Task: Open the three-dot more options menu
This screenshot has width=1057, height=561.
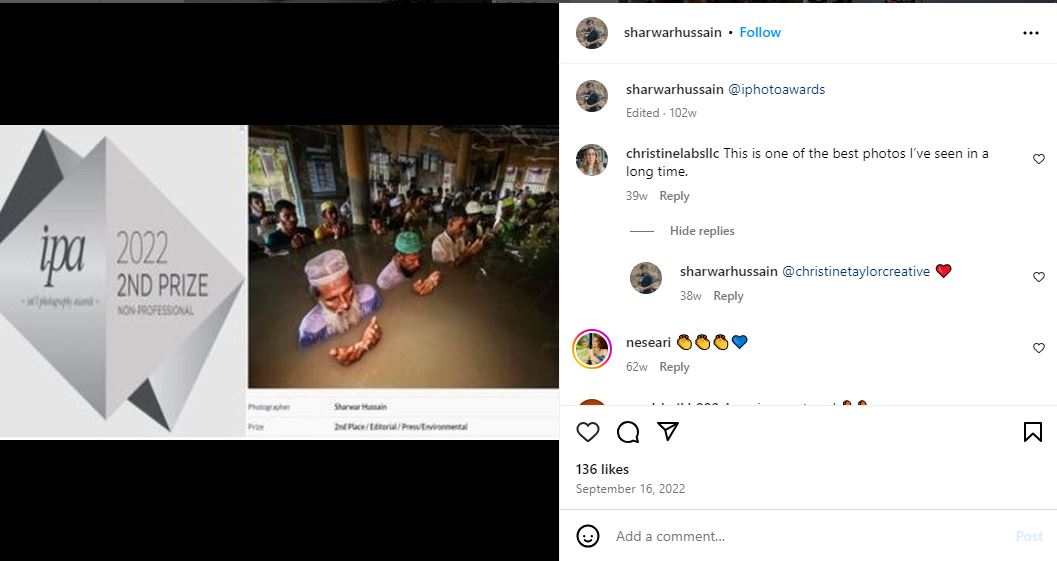Action: pos(1031,33)
